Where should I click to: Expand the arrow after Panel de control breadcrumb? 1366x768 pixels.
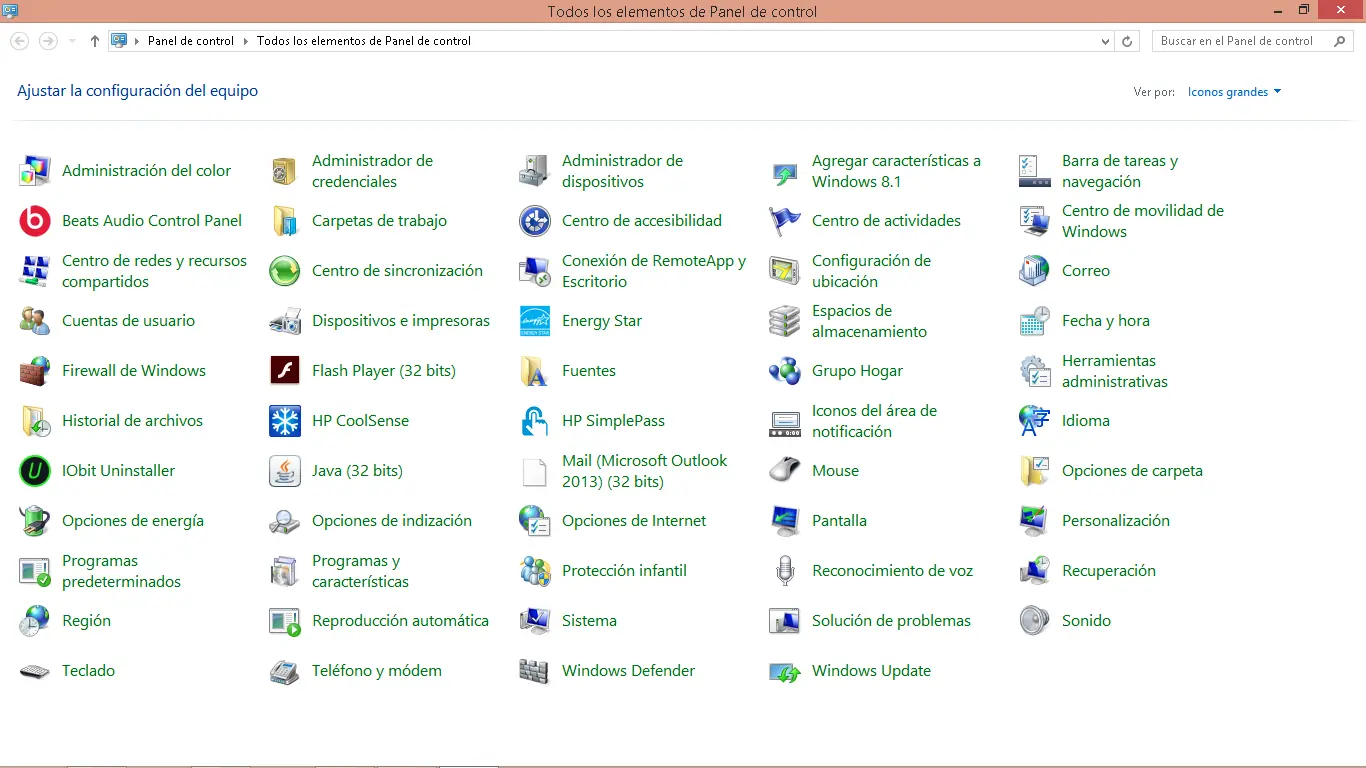tap(246, 41)
